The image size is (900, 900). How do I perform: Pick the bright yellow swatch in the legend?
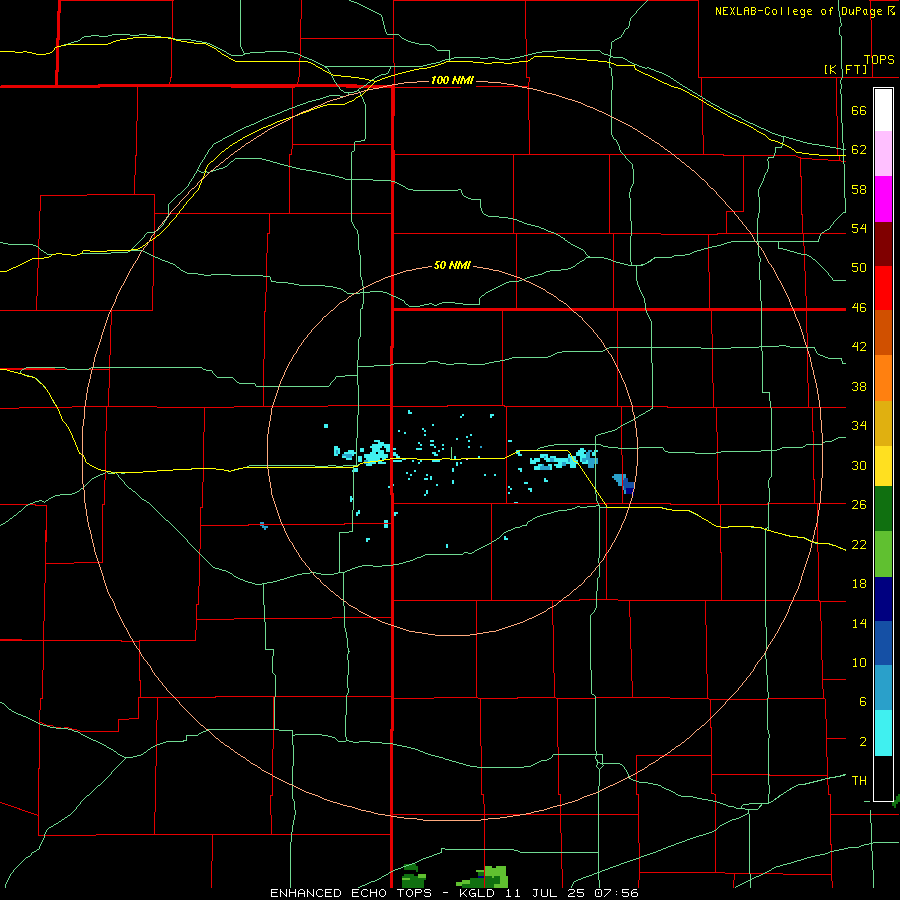pos(883,465)
